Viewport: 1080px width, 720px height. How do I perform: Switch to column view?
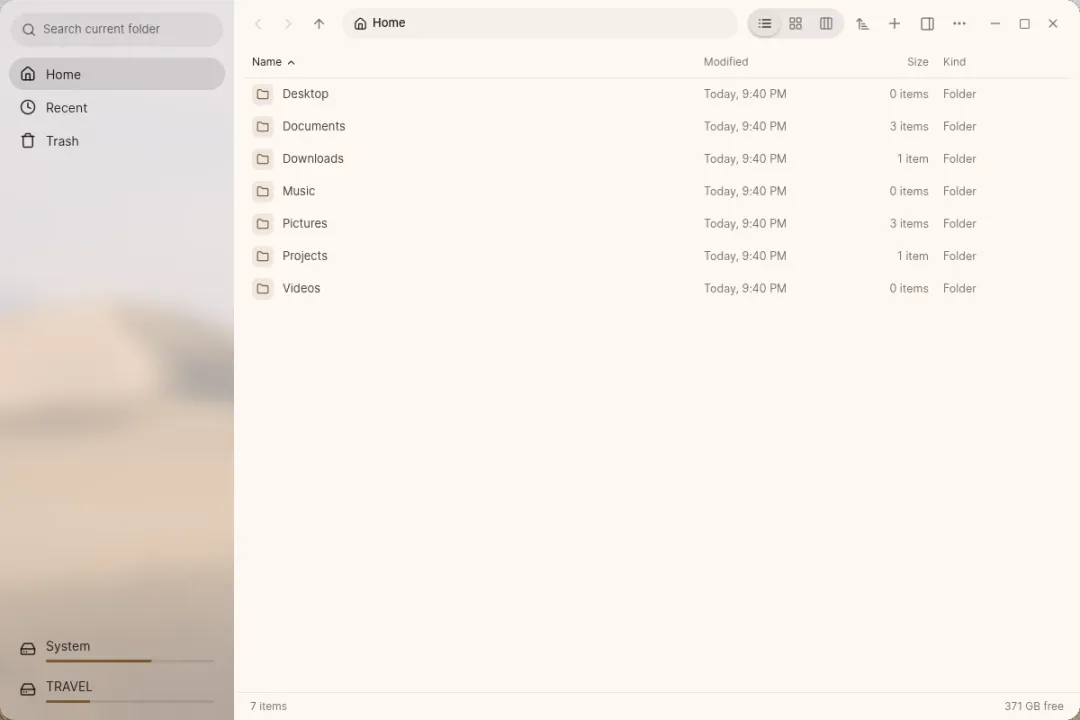826,24
